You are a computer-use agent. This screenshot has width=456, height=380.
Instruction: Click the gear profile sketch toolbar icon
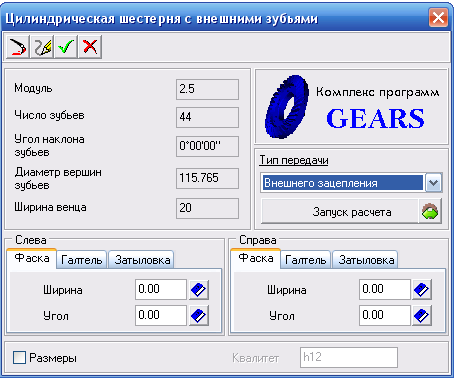click(18, 47)
